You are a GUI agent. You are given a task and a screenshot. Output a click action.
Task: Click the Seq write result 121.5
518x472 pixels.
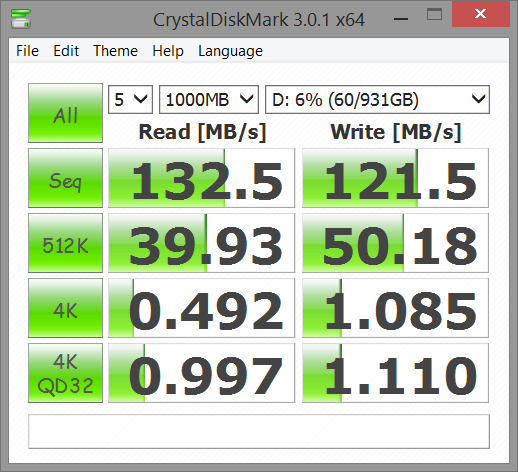coord(395,178)
